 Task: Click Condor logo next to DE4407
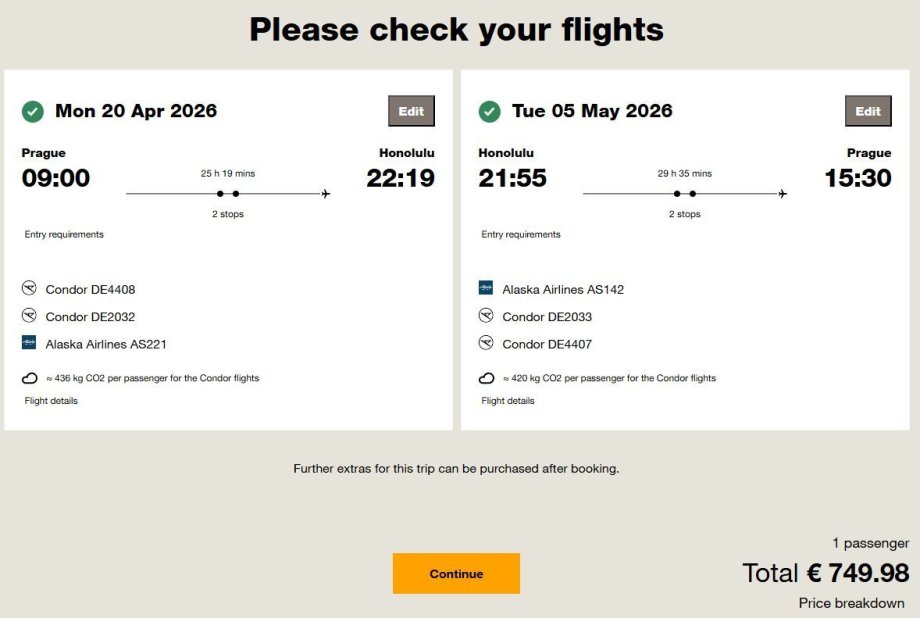coord(486,343)
